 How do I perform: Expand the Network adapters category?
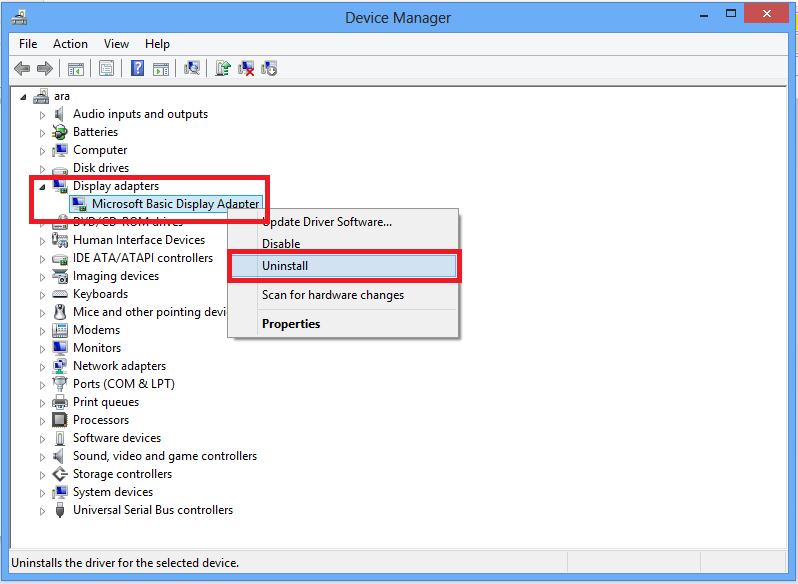coord(42,366)
